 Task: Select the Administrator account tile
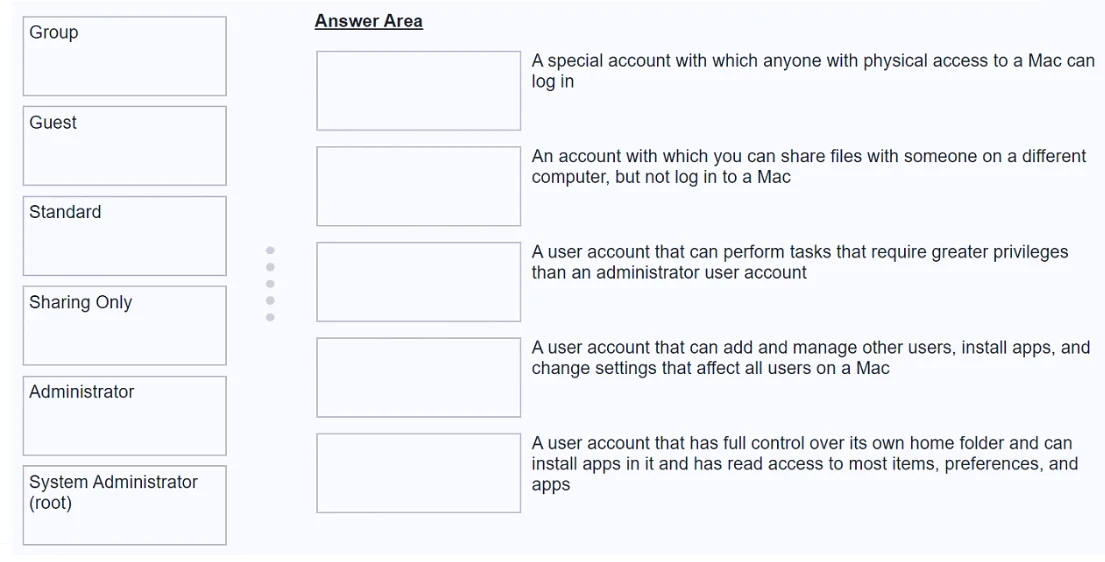[125, 416]
